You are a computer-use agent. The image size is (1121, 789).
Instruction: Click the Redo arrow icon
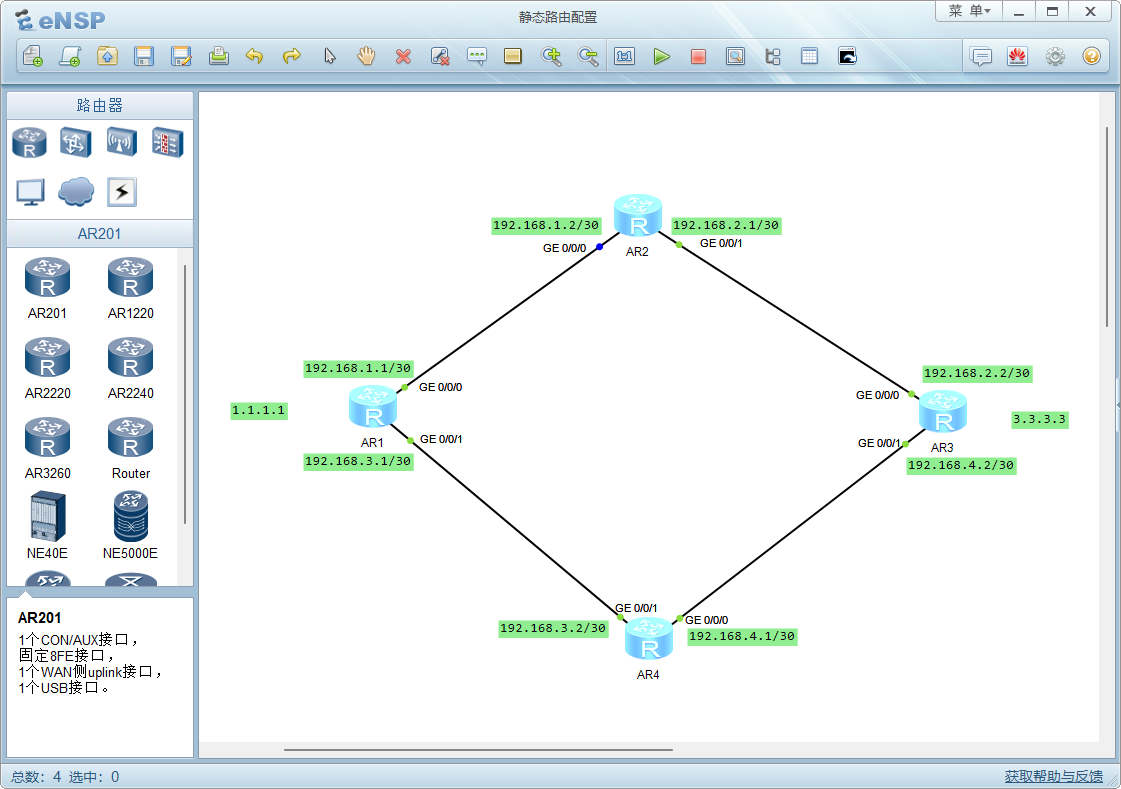[x=292, y=56]
